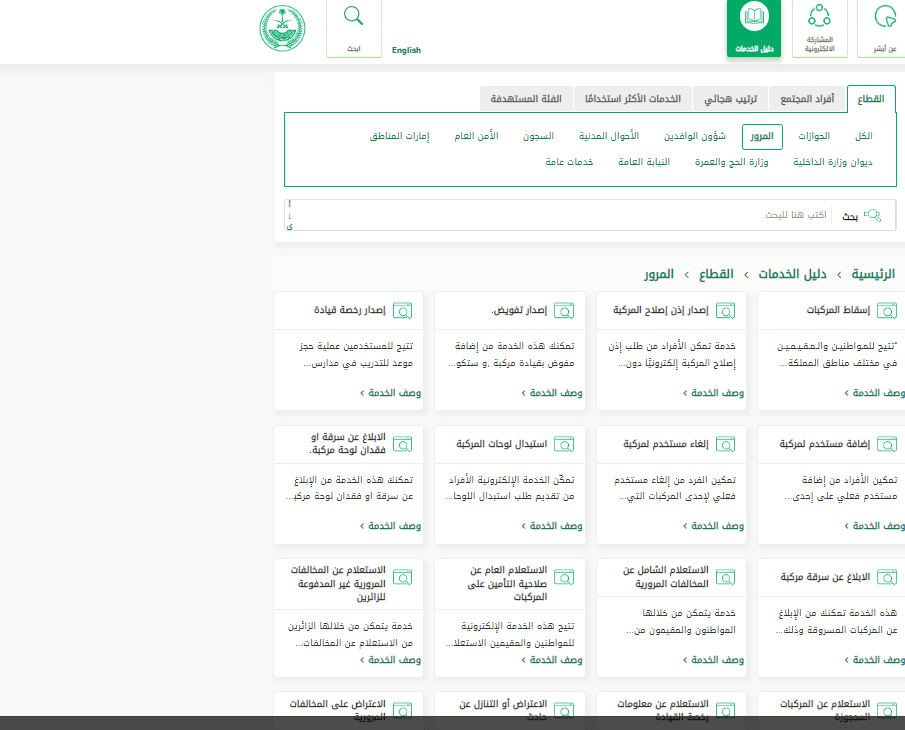Viewport: 905px width, 730px height.
Task: Click icon of إلغاء مستخدم لمركبة card
Action: pyautogui.click(x=726, y=444)
